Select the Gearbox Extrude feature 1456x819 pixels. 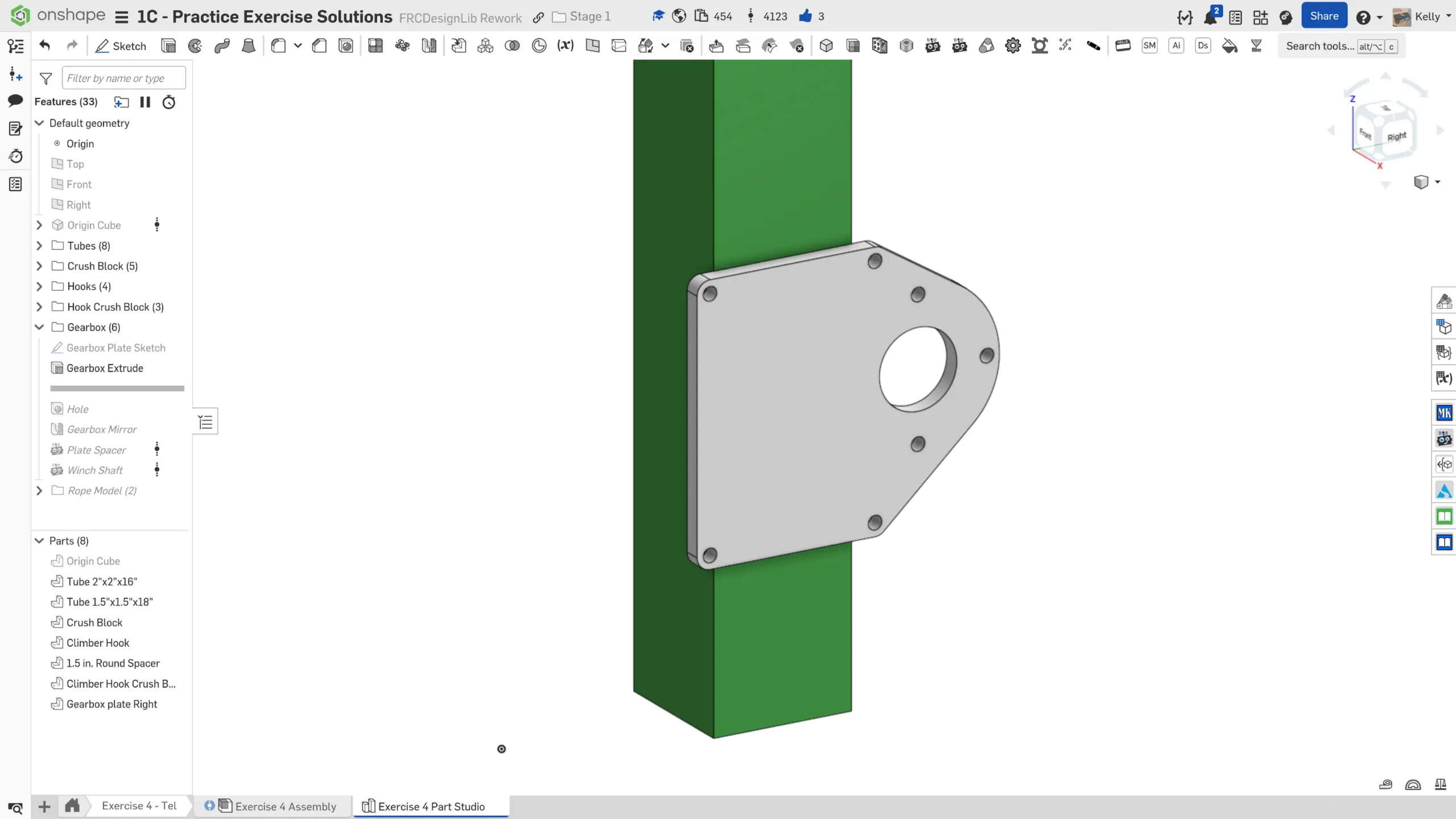[x=105, y=368]
